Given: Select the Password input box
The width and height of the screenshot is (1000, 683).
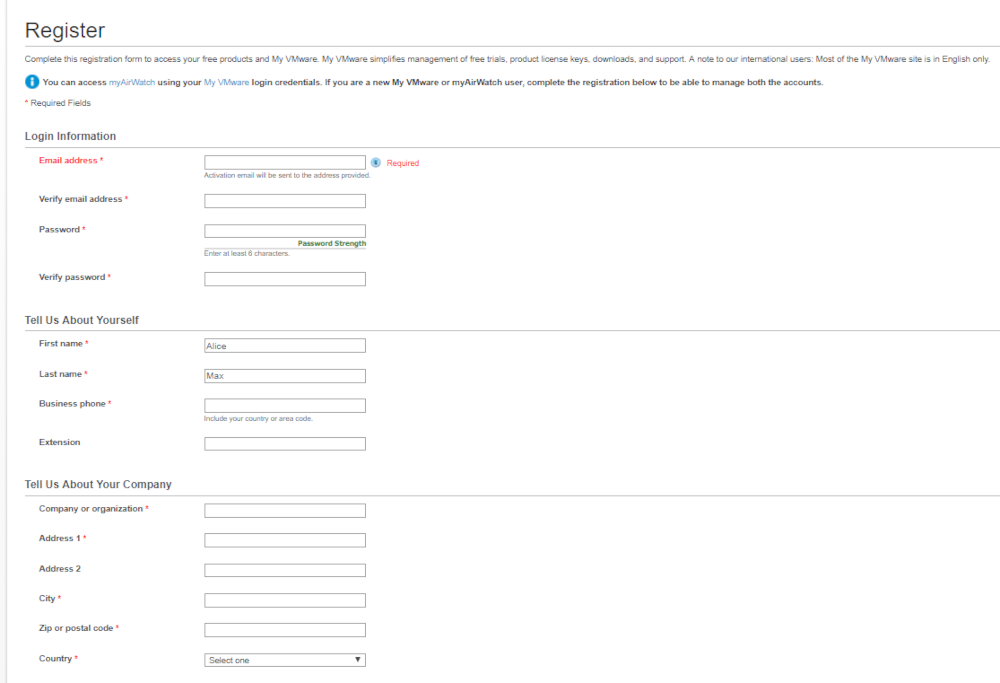Looking at the screenshot, I should tap(285, 231).
